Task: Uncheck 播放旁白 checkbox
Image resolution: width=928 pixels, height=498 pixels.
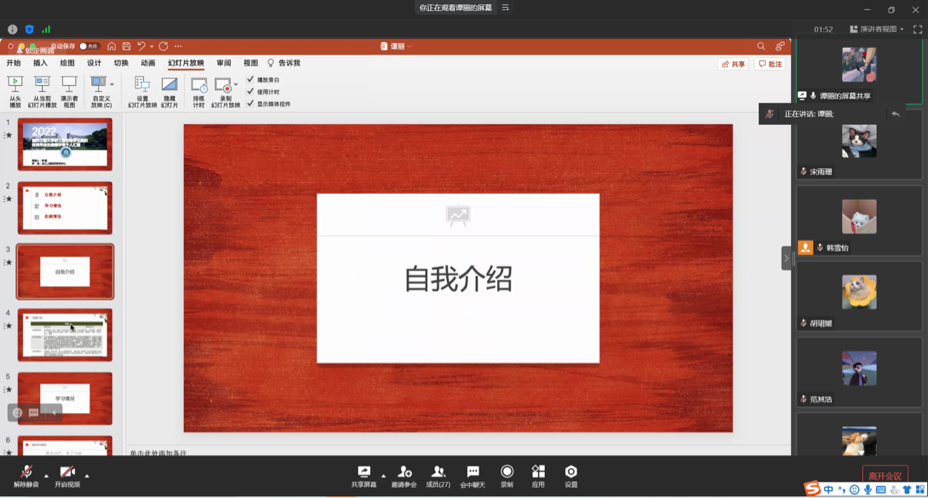Action: [250, 80]
